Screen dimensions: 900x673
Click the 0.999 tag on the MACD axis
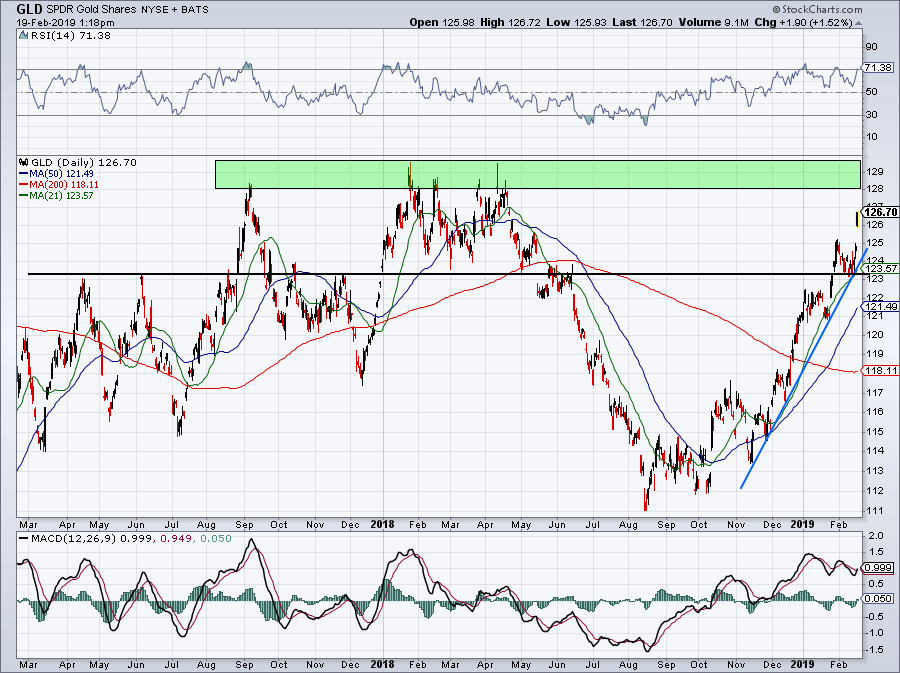tap(879, 568)
